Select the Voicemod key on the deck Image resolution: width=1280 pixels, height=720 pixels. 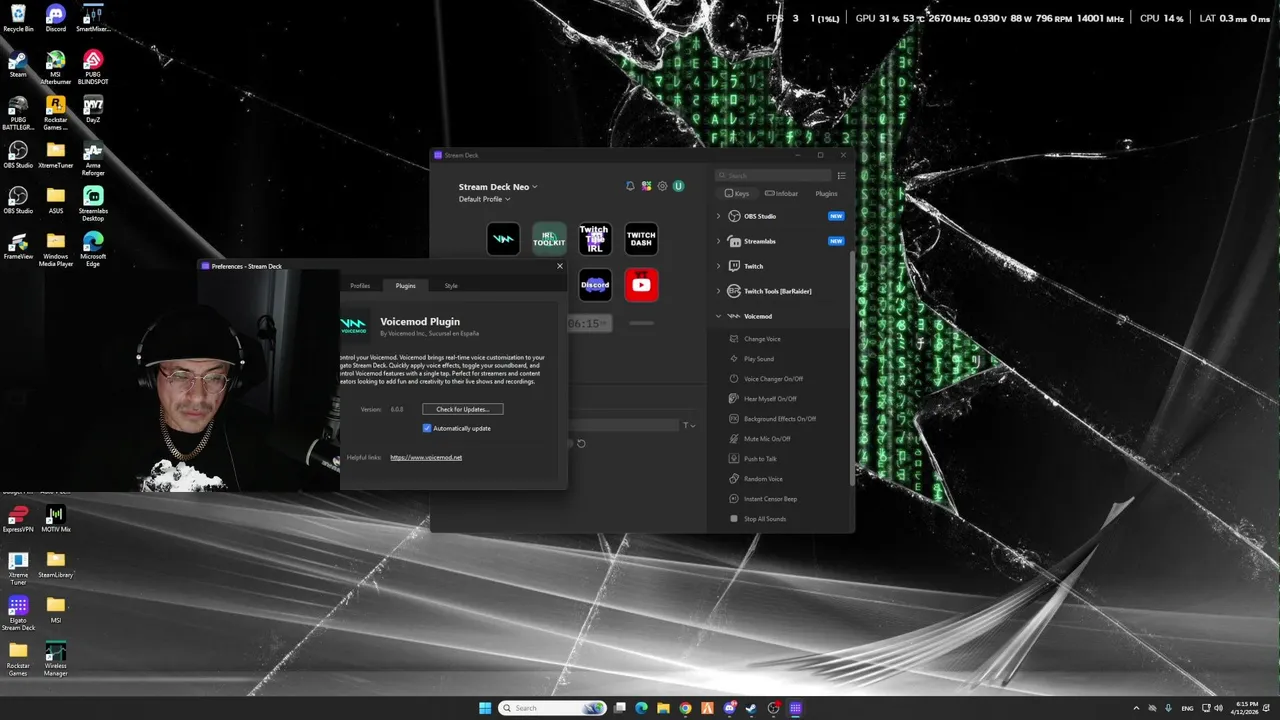503,239
